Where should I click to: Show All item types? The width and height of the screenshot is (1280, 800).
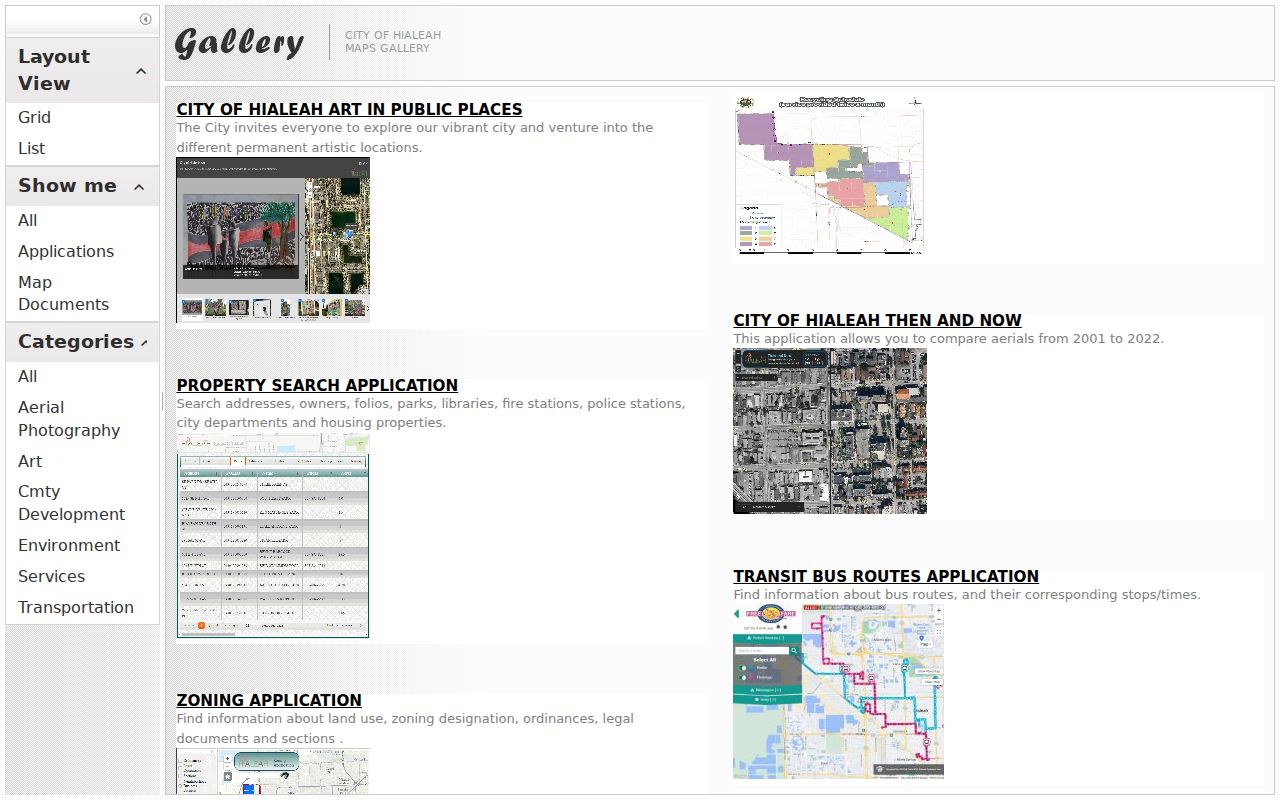point(27,220)
